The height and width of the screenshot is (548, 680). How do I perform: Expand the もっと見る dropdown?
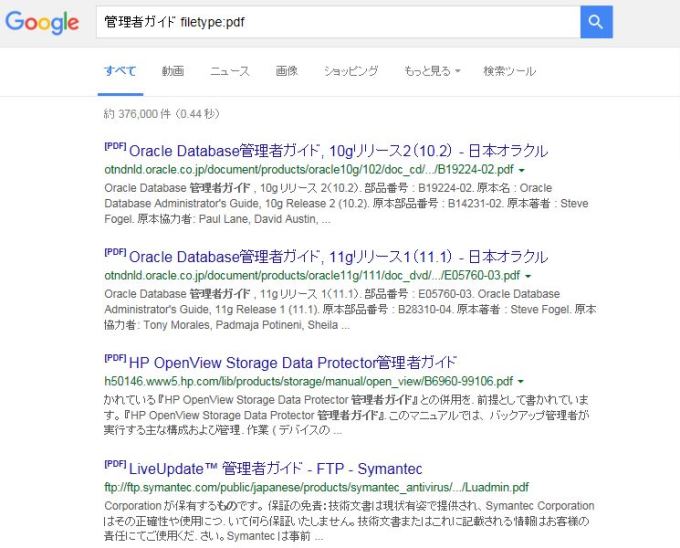click(x=432, y=71)
